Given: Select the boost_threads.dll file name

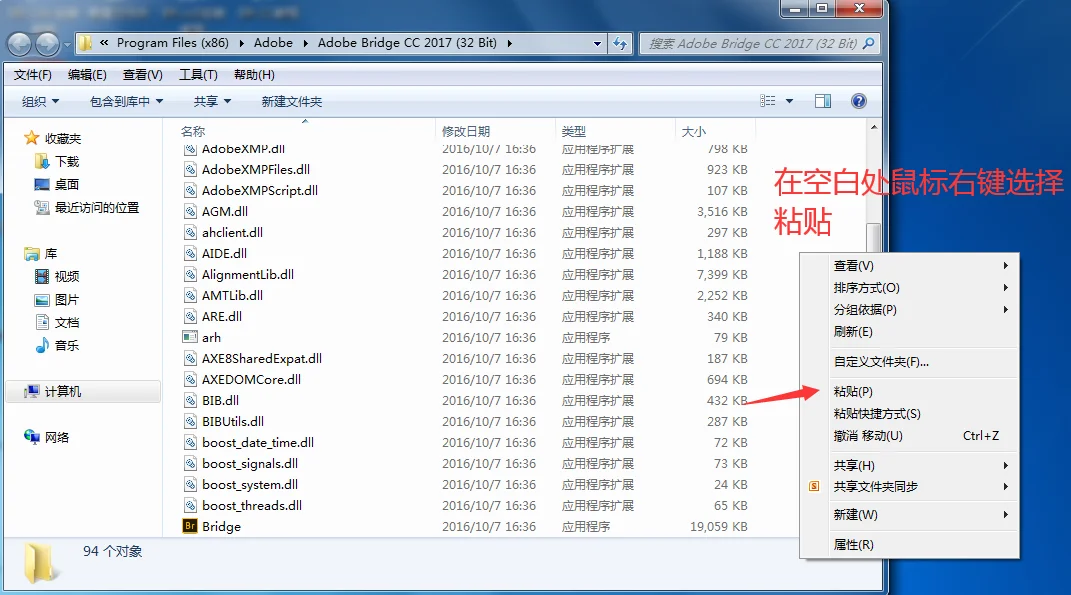Looking at the screenshot, I should click(x=252, y=506).
